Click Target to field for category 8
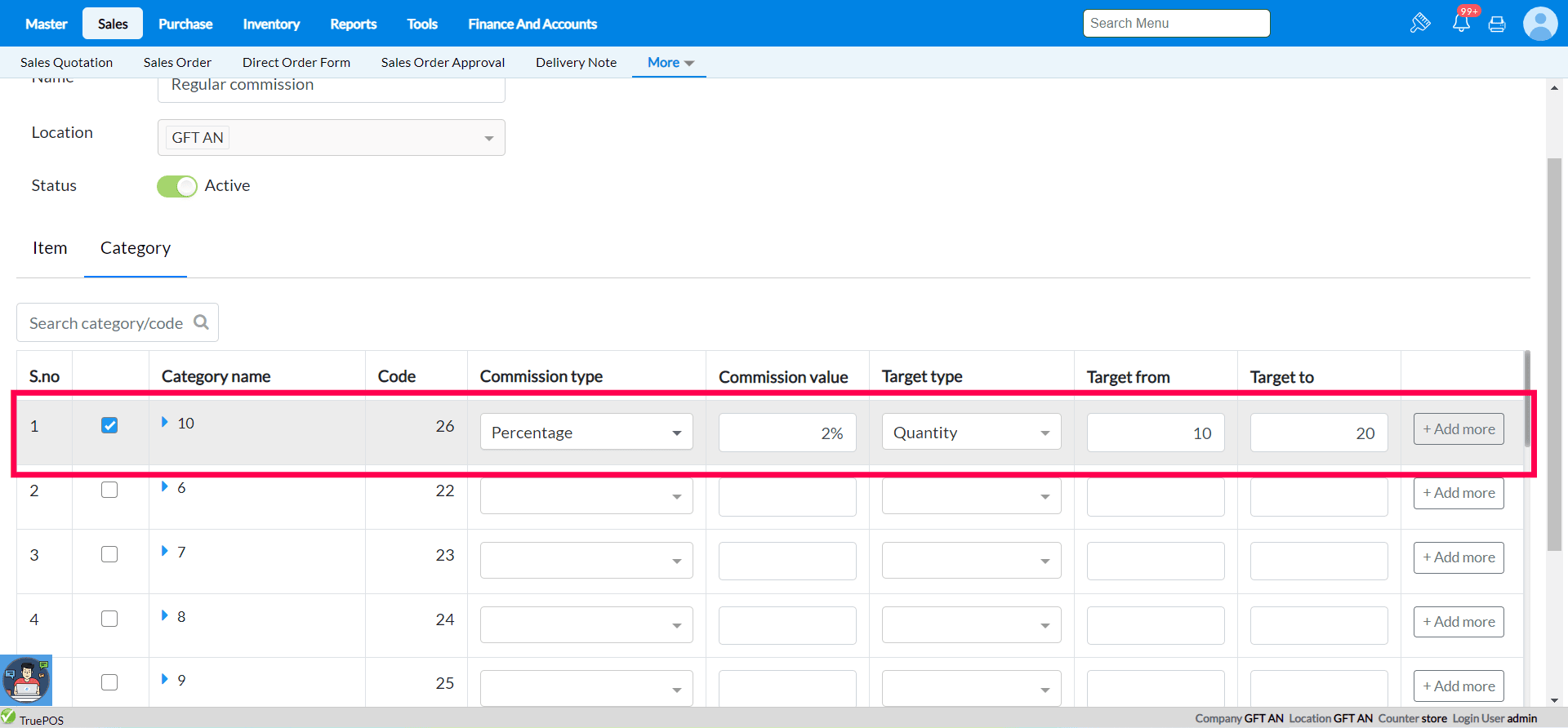 [1319, 625]
